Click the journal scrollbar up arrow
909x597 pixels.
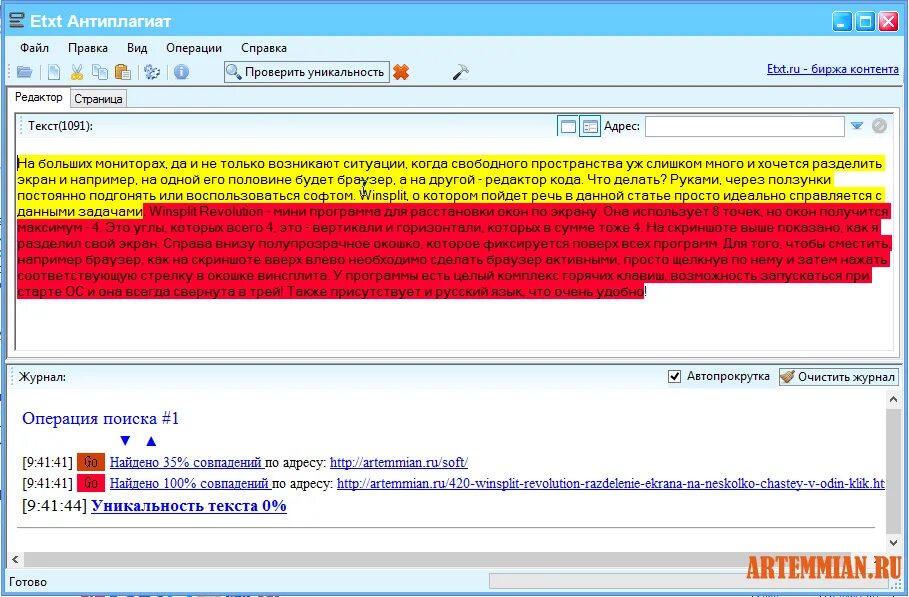pos(893,399)
